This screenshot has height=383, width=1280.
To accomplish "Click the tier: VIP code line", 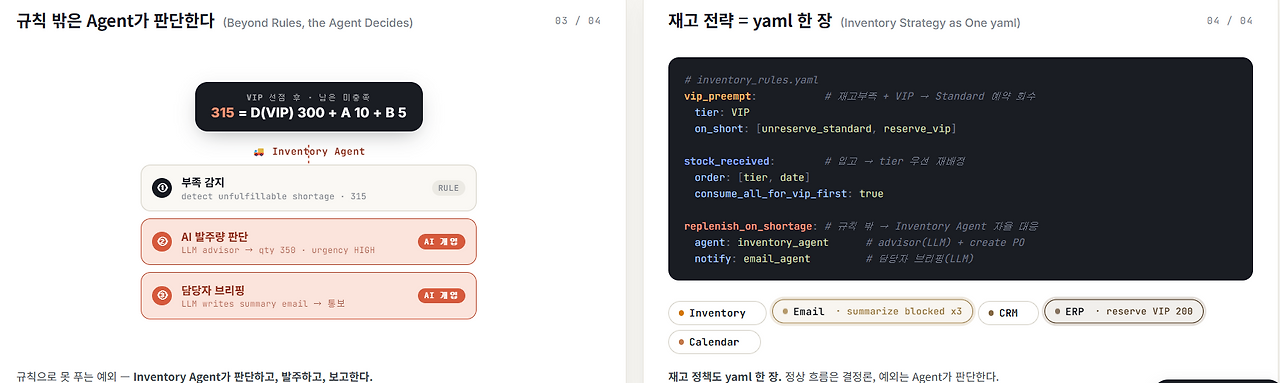I will [x=721, y=112].
